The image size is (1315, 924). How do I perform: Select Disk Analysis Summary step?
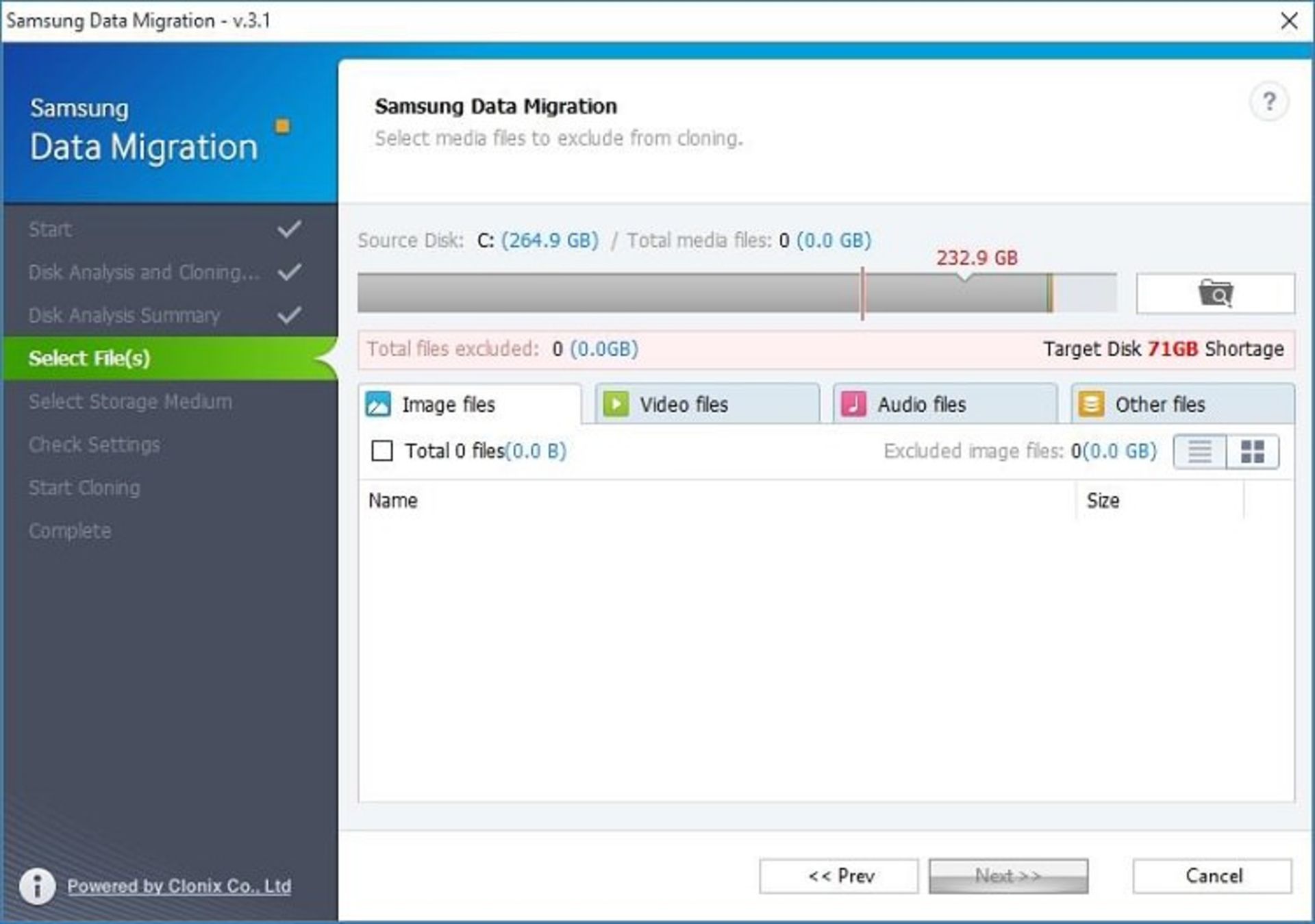coord(170,315)
